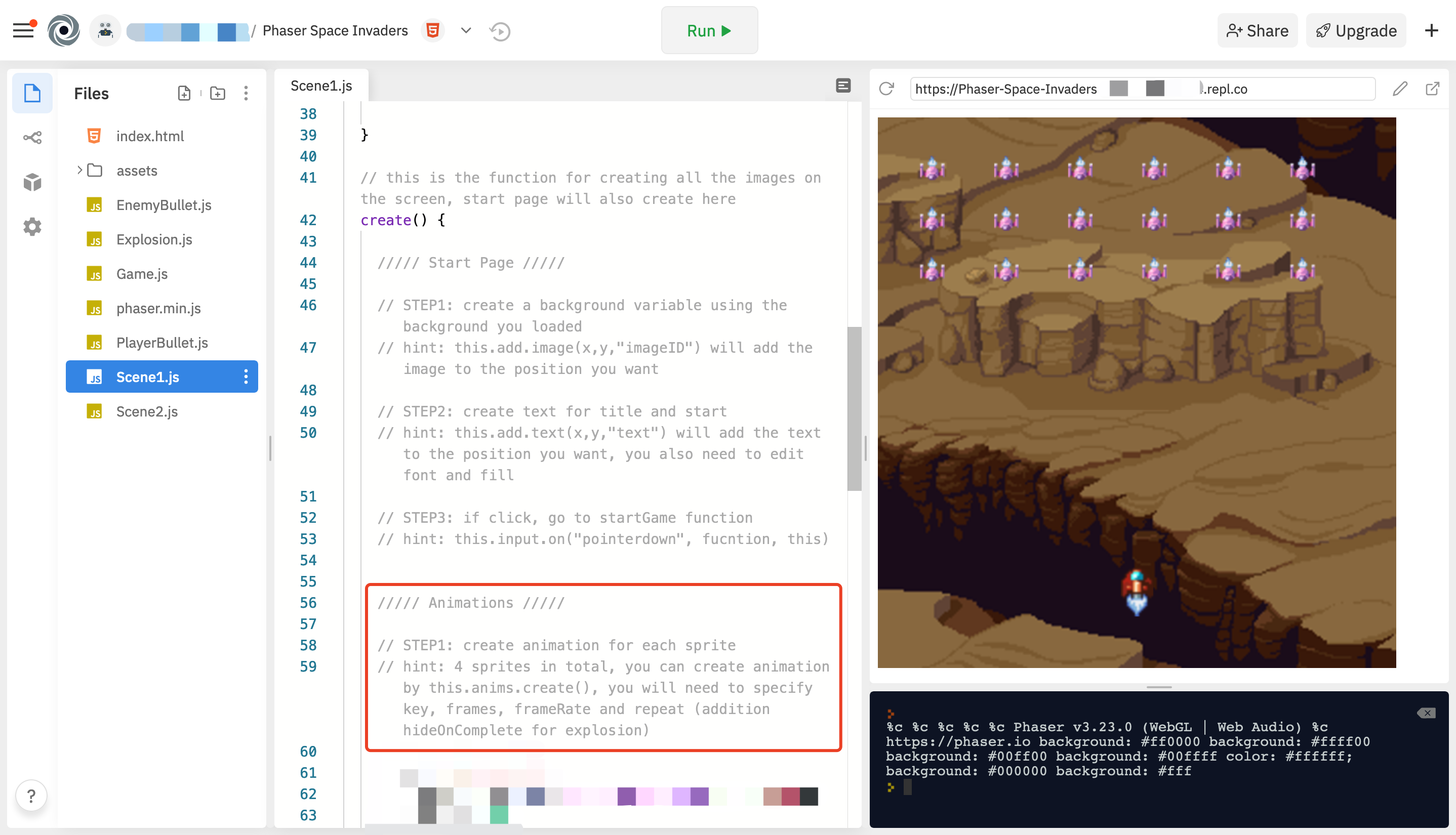Create a new file in the Files panel
The width and height of the screenshot is (1456, 835).
[184, 93]
